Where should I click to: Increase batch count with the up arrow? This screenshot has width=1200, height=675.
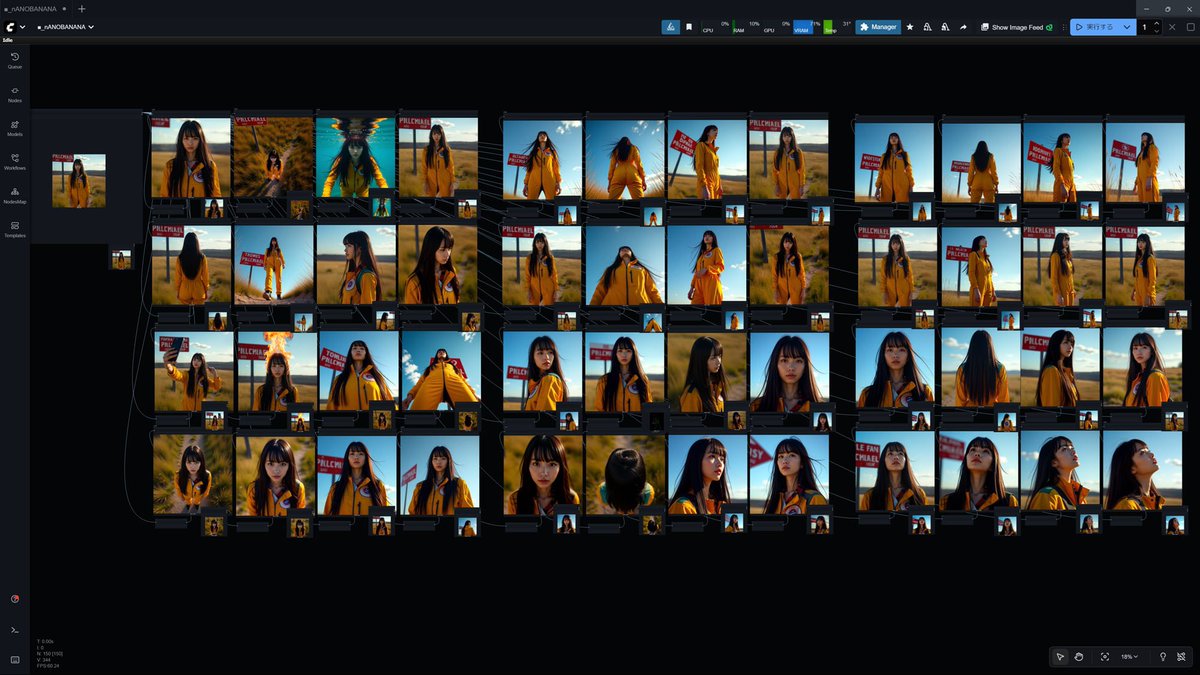pos(1157,23)
